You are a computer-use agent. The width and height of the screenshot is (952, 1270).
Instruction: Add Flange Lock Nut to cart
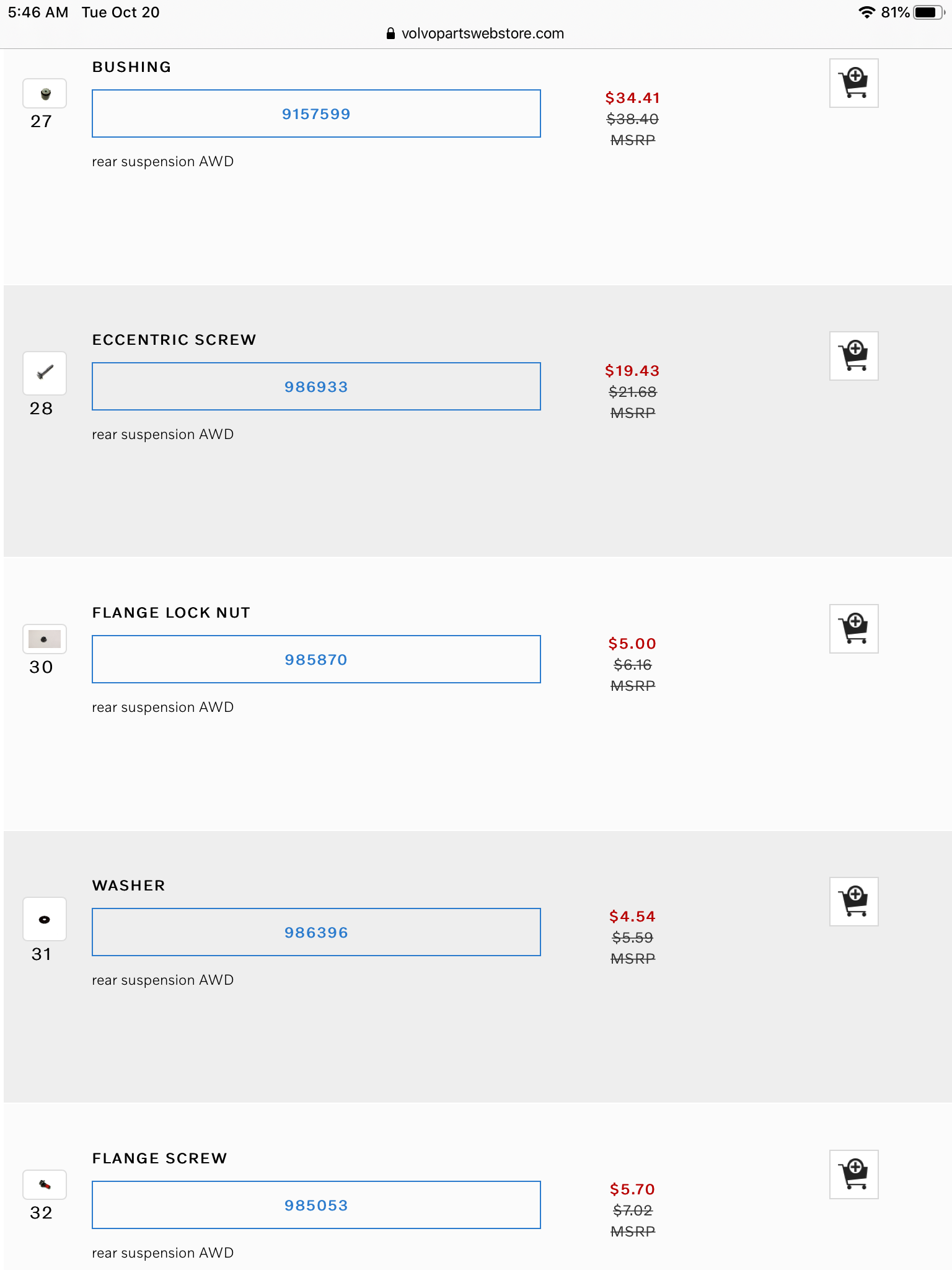click(853, 629)
